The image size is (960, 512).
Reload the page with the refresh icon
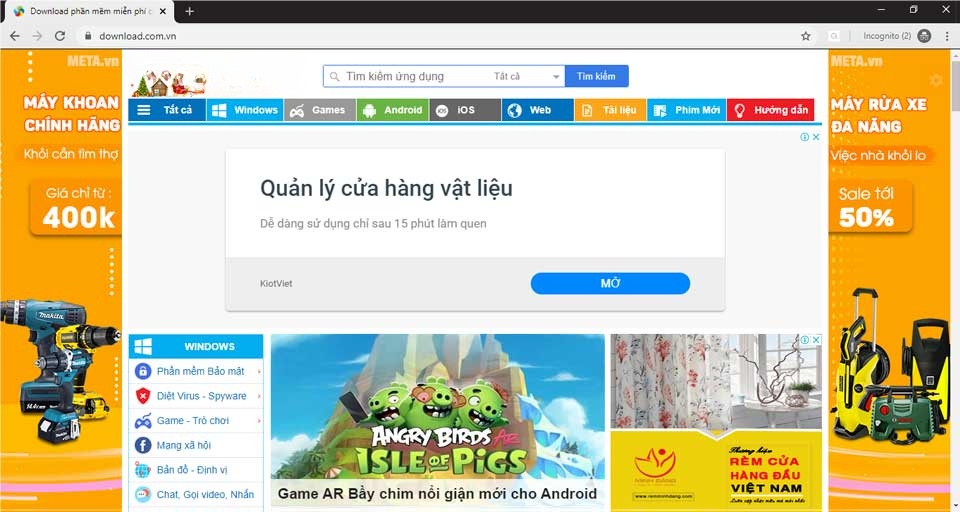tap(60, 36)
